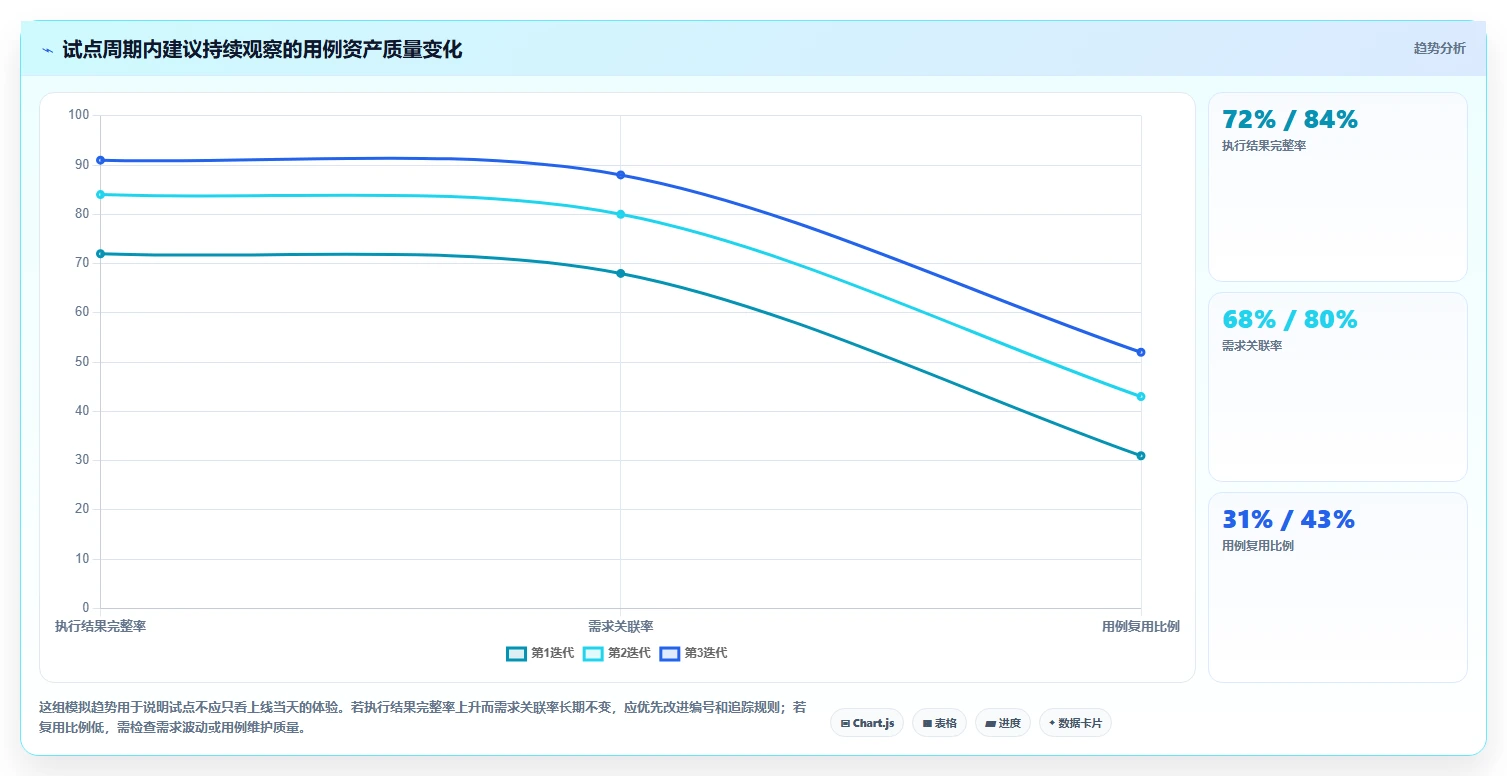Click the 第2迭代 point at 执行结果完整率 (84)

coord(100,194)
